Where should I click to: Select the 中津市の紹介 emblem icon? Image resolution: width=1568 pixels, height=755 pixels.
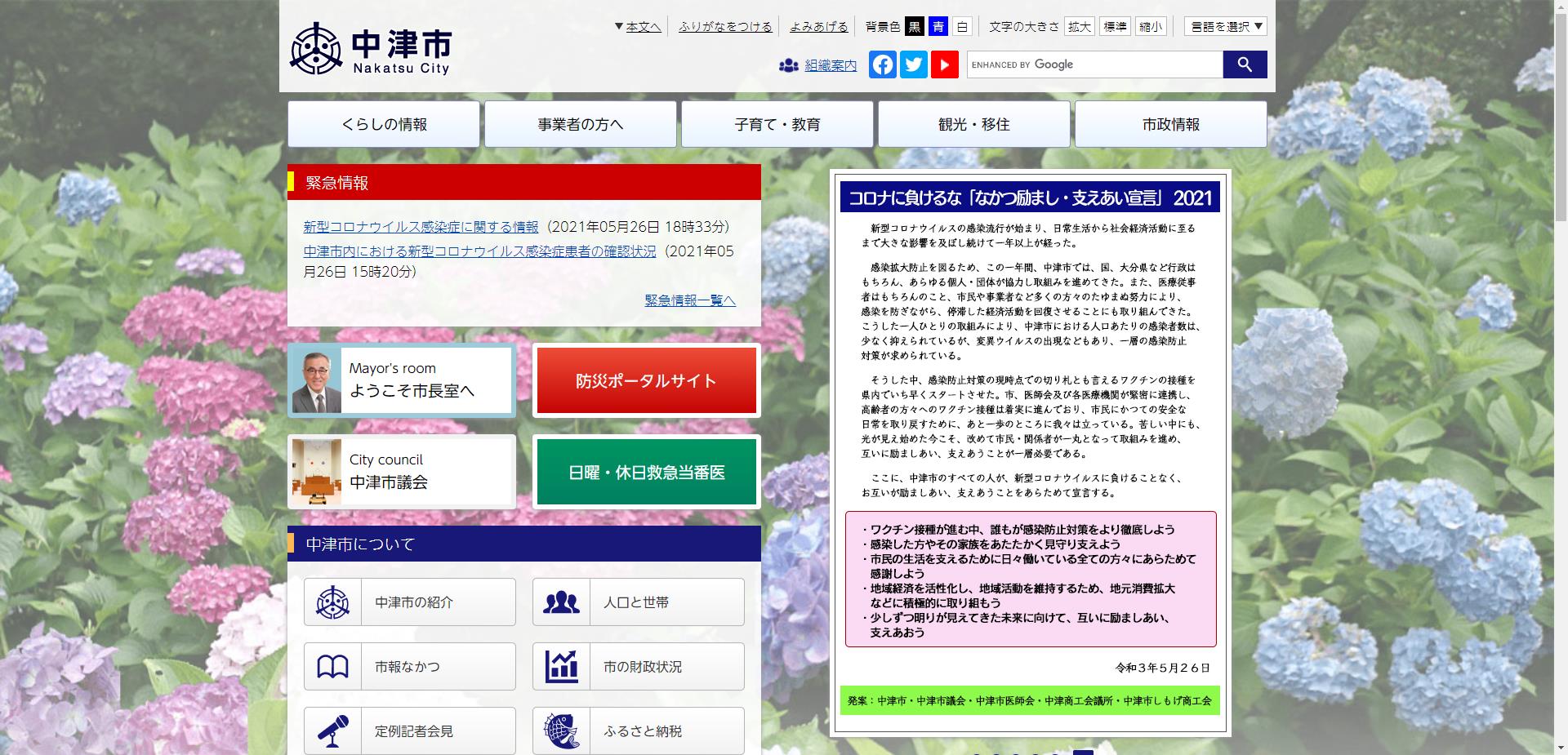click(x=334, y=602)
